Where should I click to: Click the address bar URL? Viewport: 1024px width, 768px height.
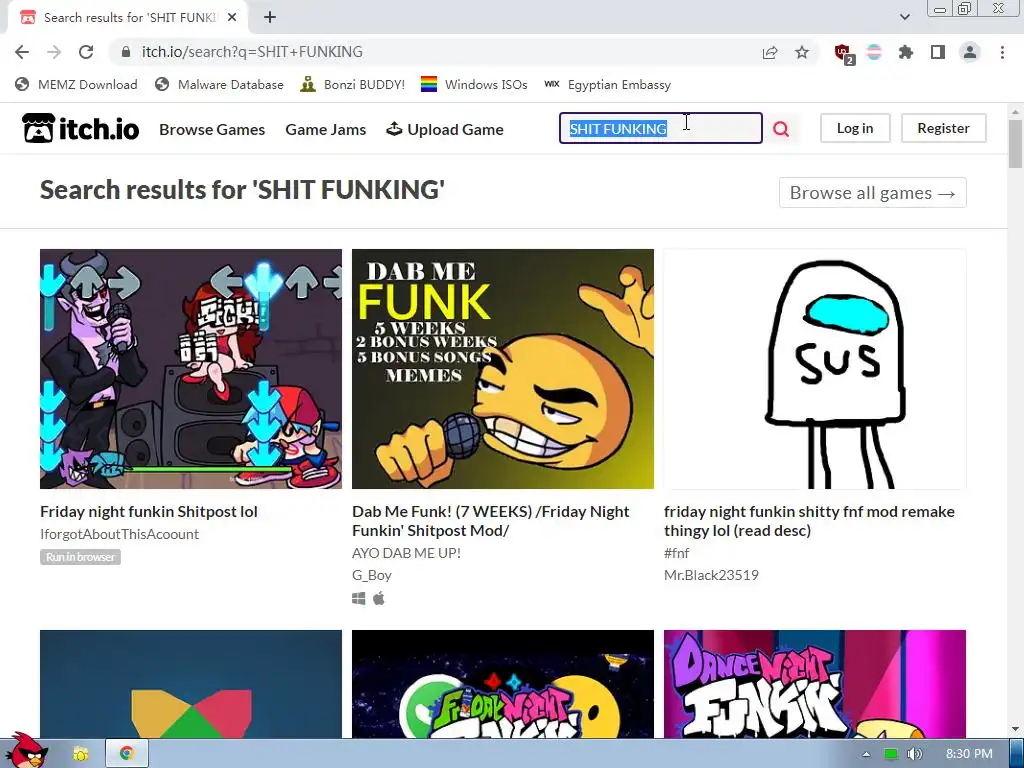point(251,52)
